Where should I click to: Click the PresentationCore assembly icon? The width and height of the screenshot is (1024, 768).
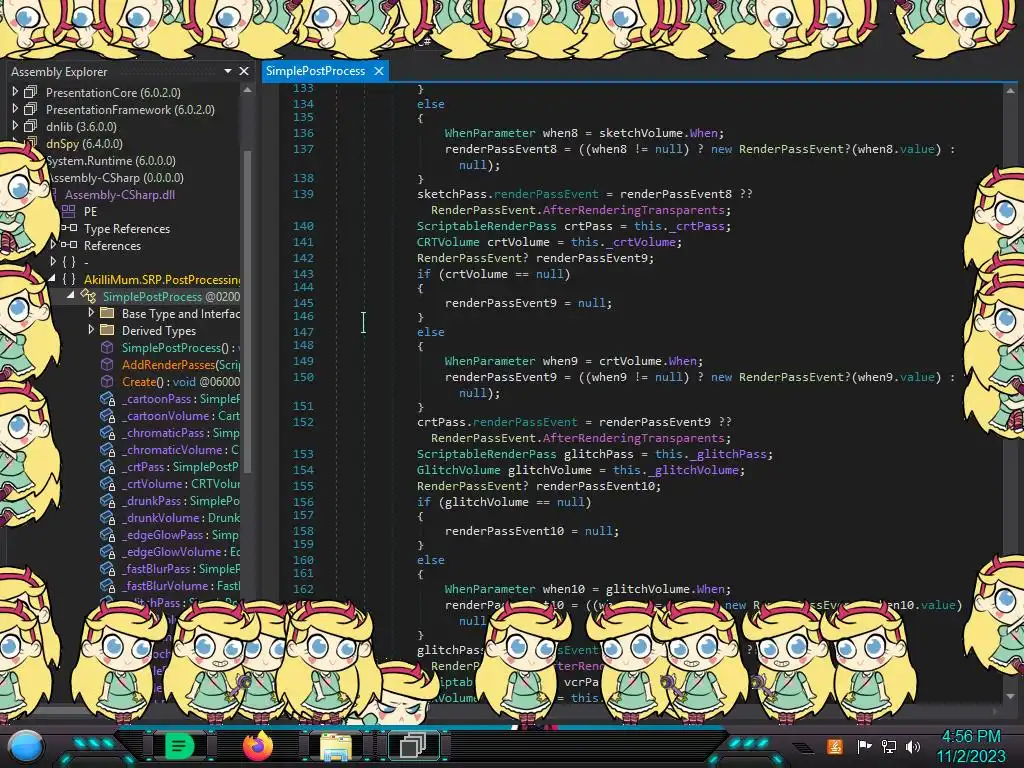pyautogui.click(x=31, y=92)
